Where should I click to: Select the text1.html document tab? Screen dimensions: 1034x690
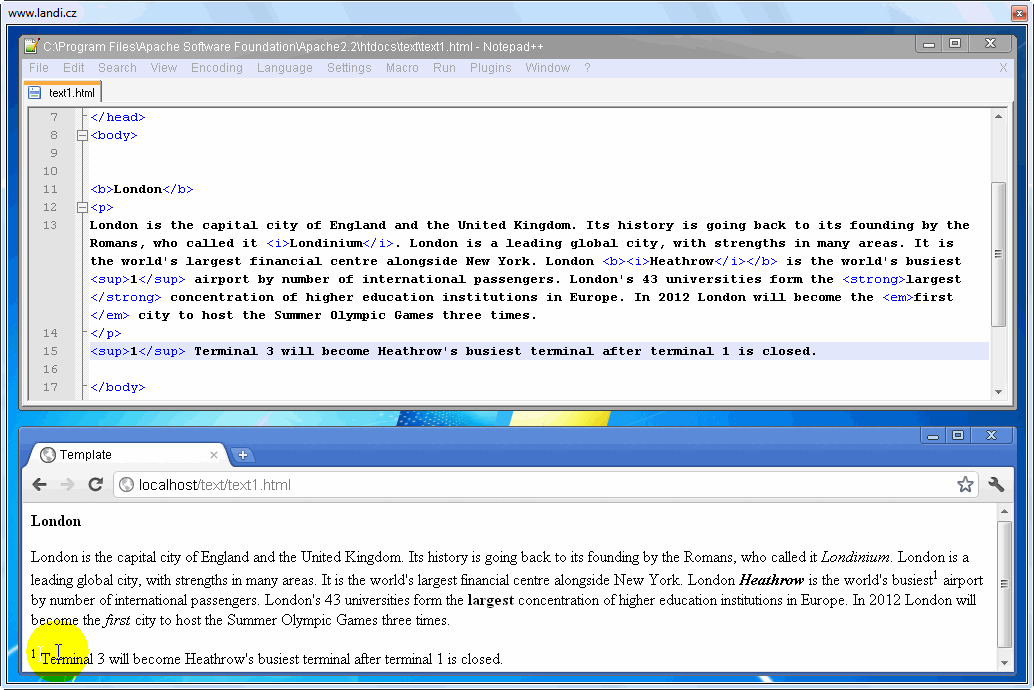tap(63, 93)
